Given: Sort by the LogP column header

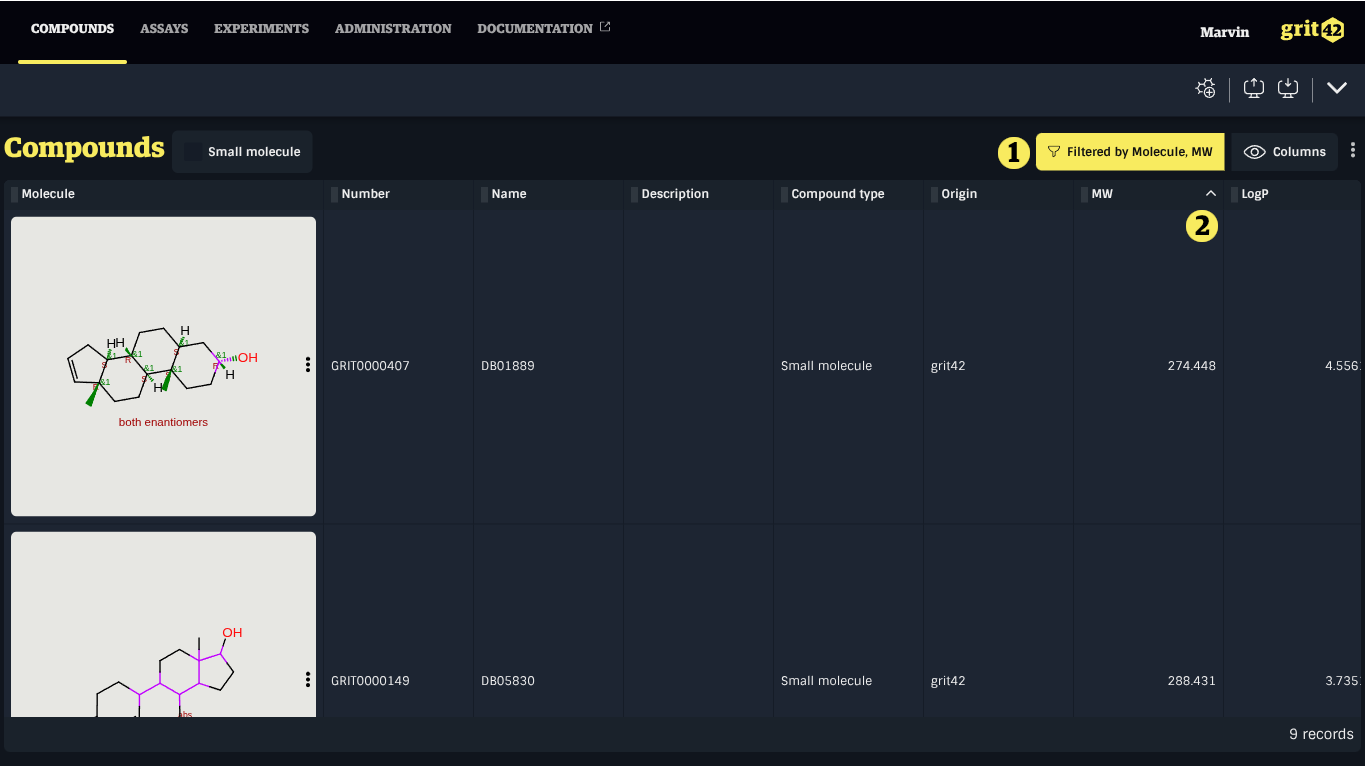Looking at the screenshot, I should pyautogui.click(x=1255, y=194).
